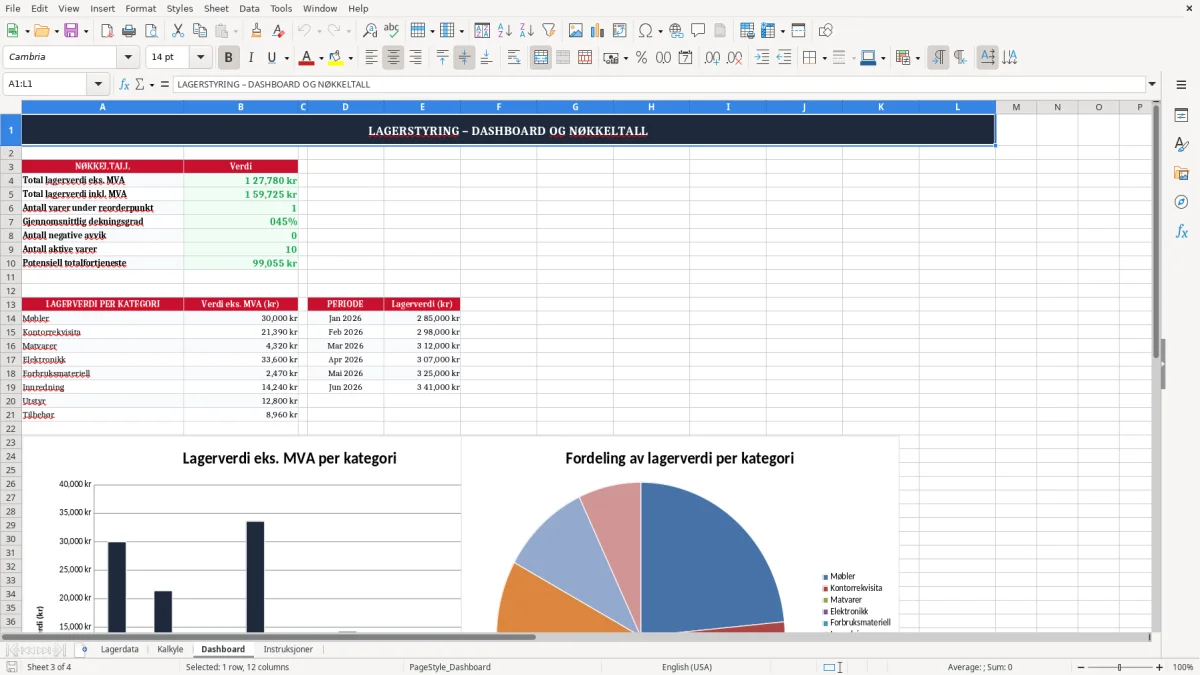Expand Conditional Formatting dropdown arrow
This screenshot has width=1200, height=675.
coord(917,58)
